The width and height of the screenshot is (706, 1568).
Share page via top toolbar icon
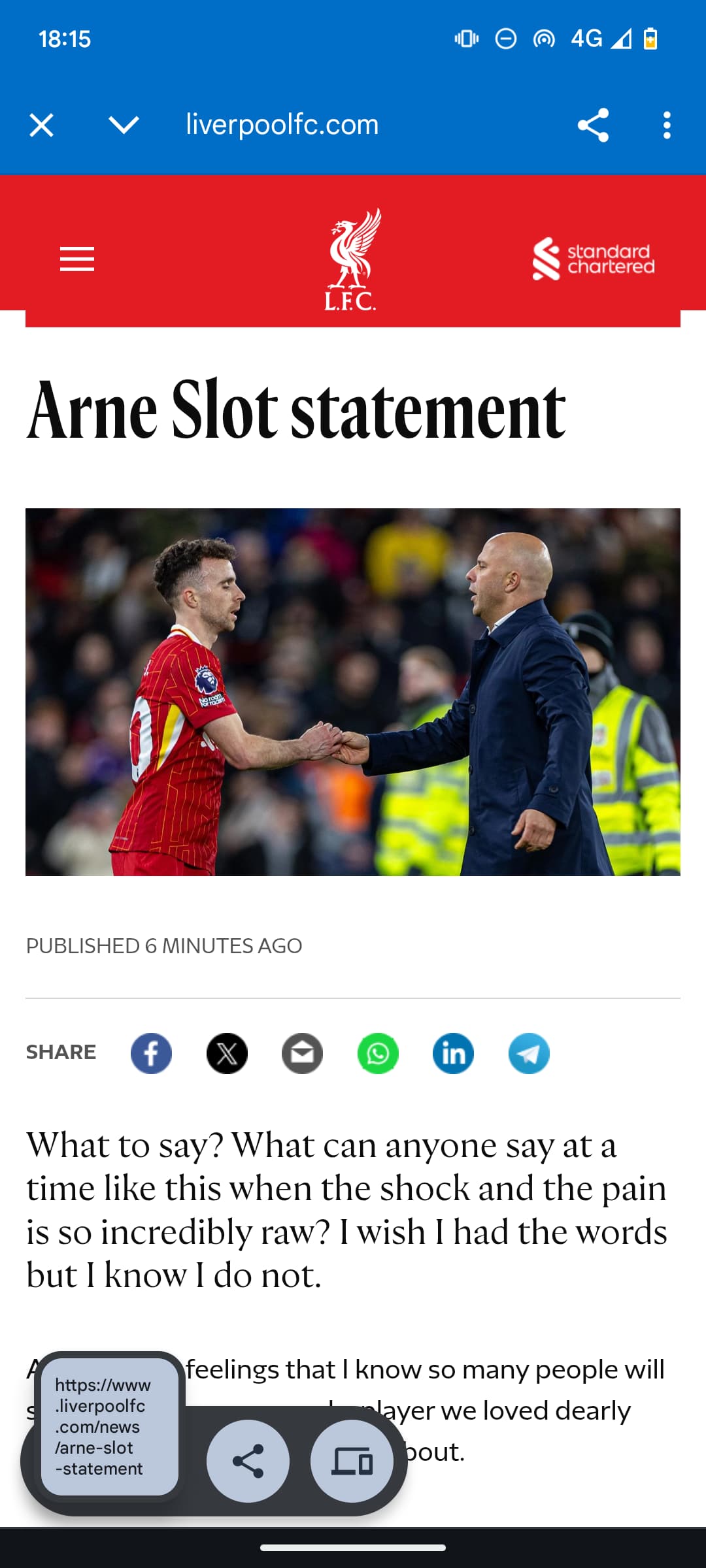click(x=593, y=125)
